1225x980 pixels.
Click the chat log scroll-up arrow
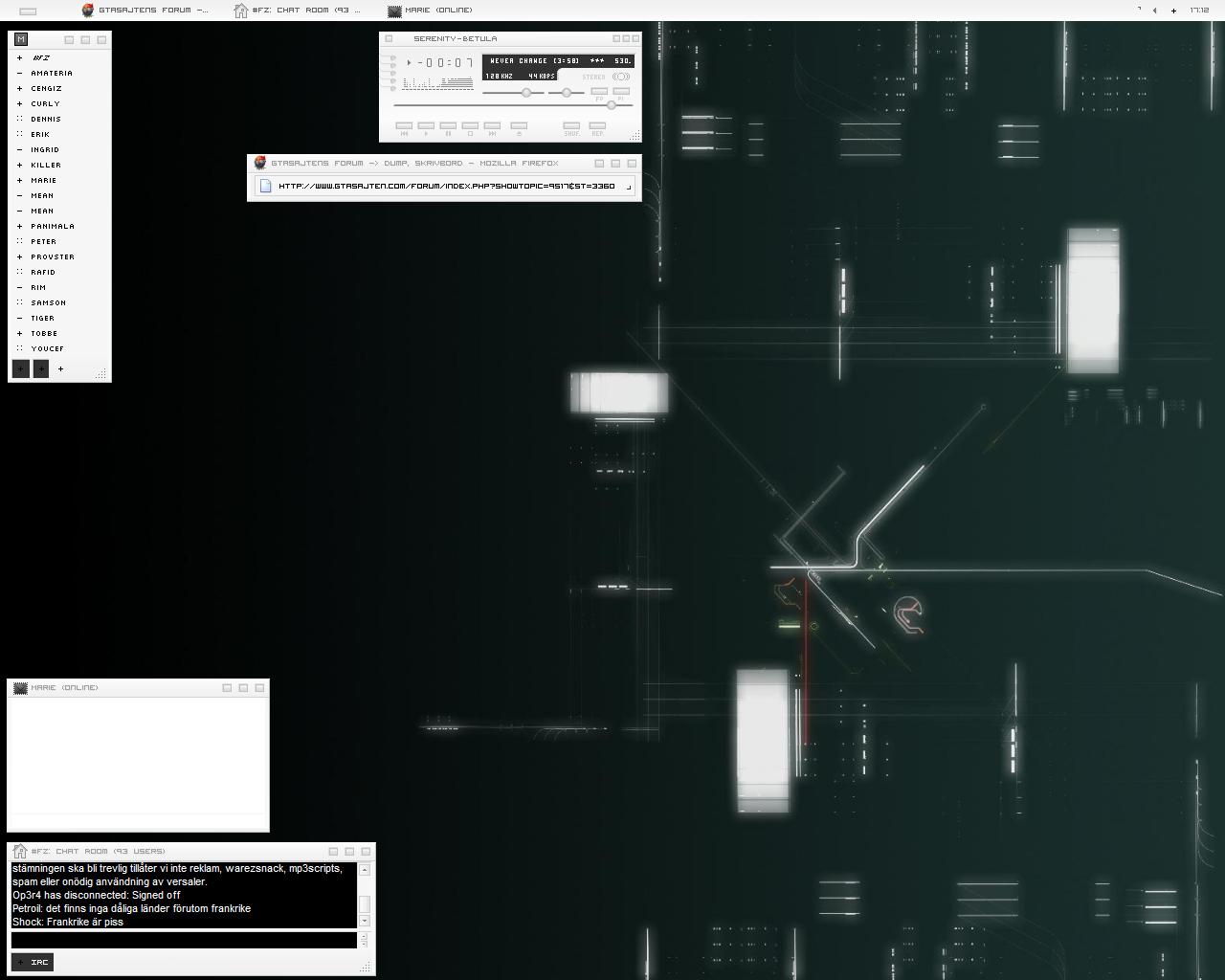click(x=365, y=870)
